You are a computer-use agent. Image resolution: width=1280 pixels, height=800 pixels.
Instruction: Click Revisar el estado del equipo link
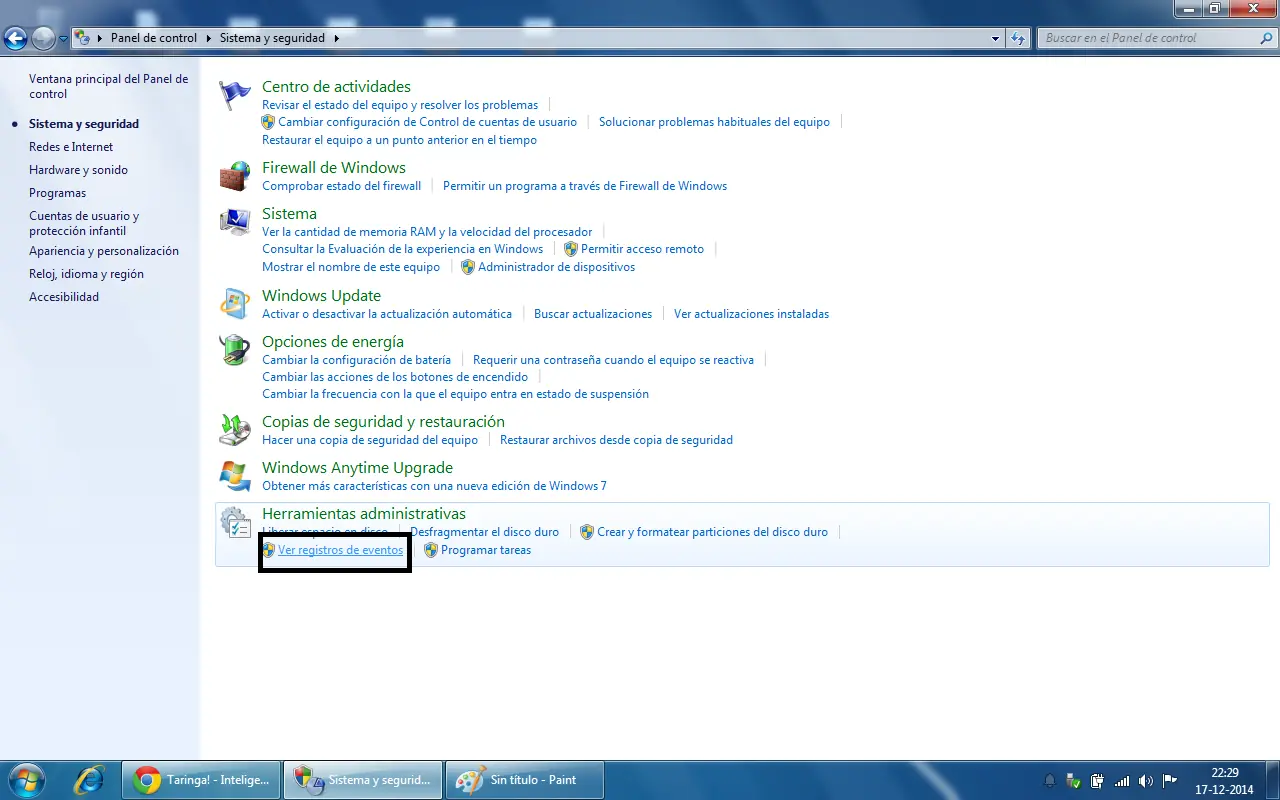[400, 105]
